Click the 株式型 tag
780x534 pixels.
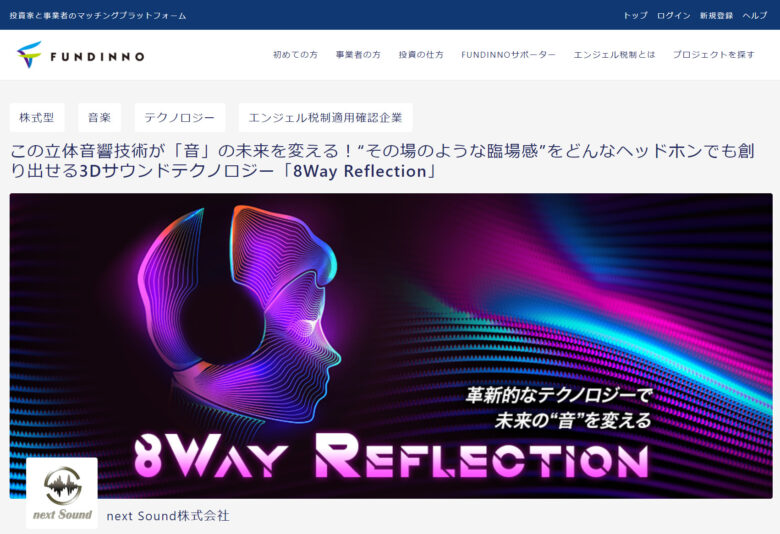tap(37, 117)
